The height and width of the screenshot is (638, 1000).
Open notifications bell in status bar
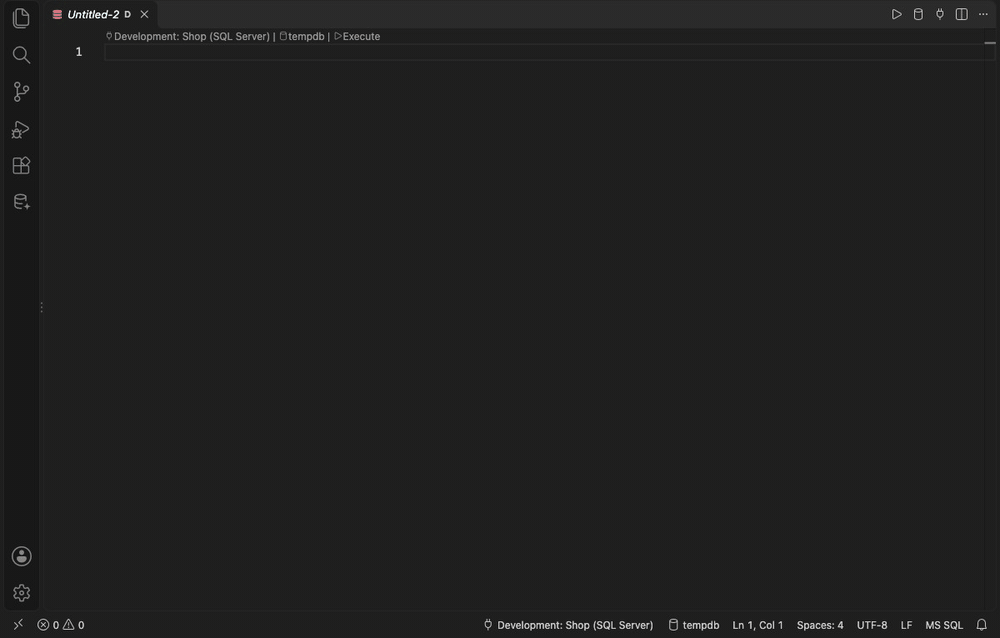pyautogui.click(x=982, y=625)
